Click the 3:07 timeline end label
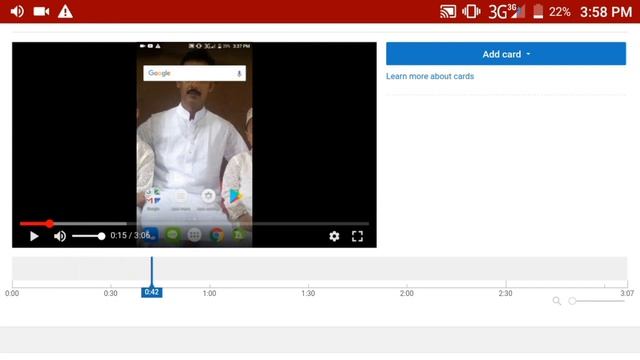 (627, 293)
